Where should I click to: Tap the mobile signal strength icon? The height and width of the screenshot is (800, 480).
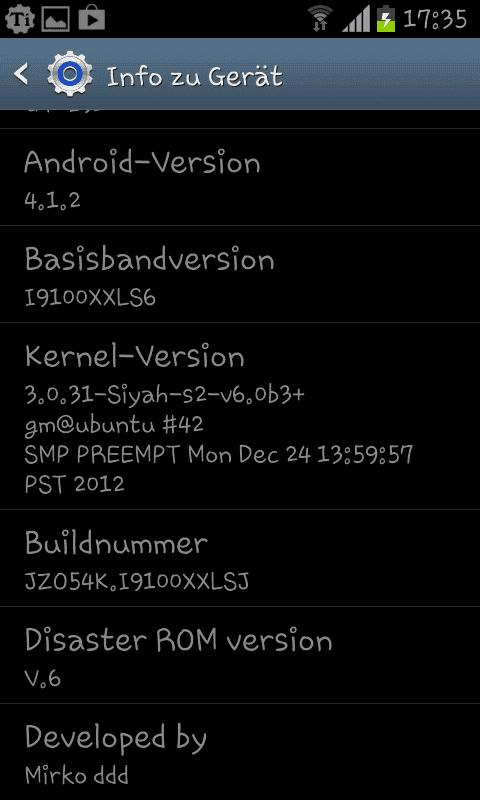[356, 20]
